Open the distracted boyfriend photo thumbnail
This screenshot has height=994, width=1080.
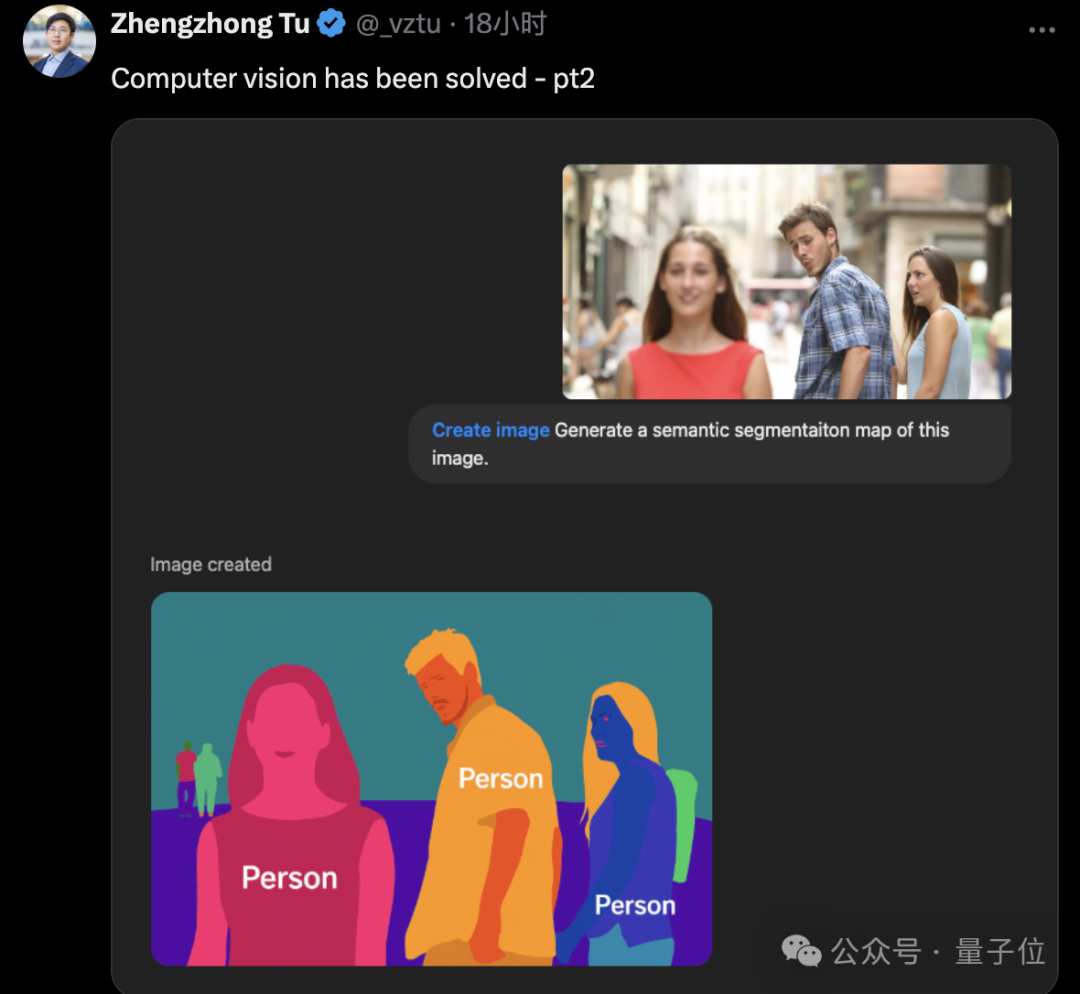pyautogui.click(x=787, y=282)
